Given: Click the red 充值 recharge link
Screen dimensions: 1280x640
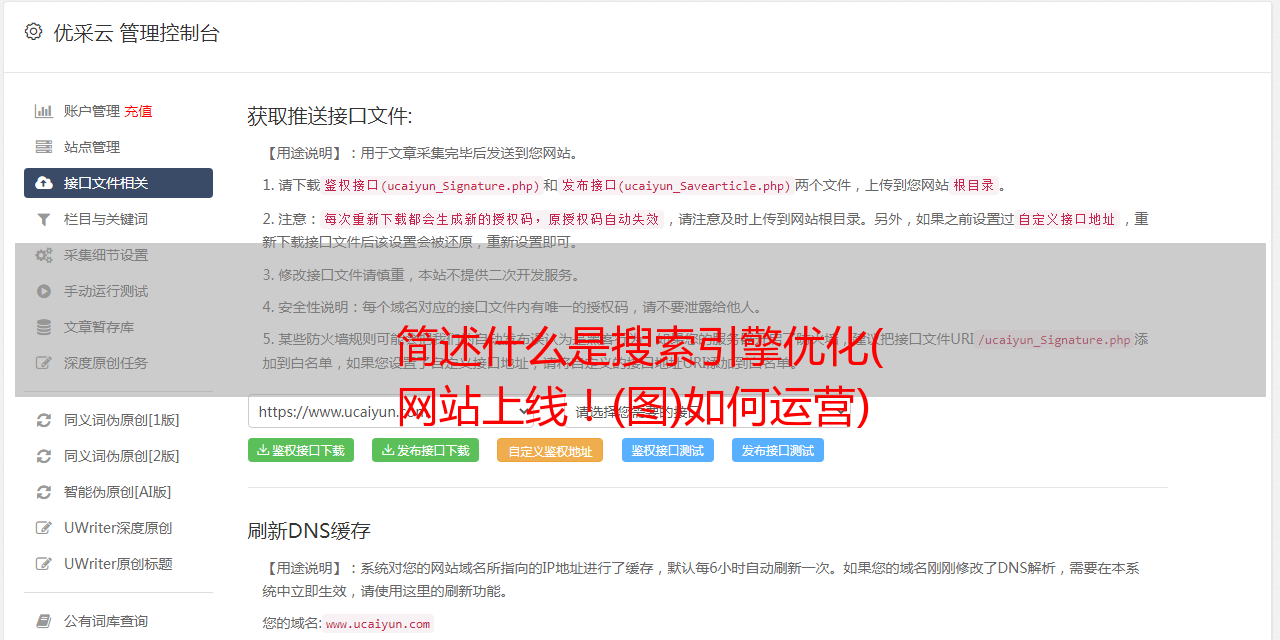Looking at the screenshot, I should click(138, 111).
